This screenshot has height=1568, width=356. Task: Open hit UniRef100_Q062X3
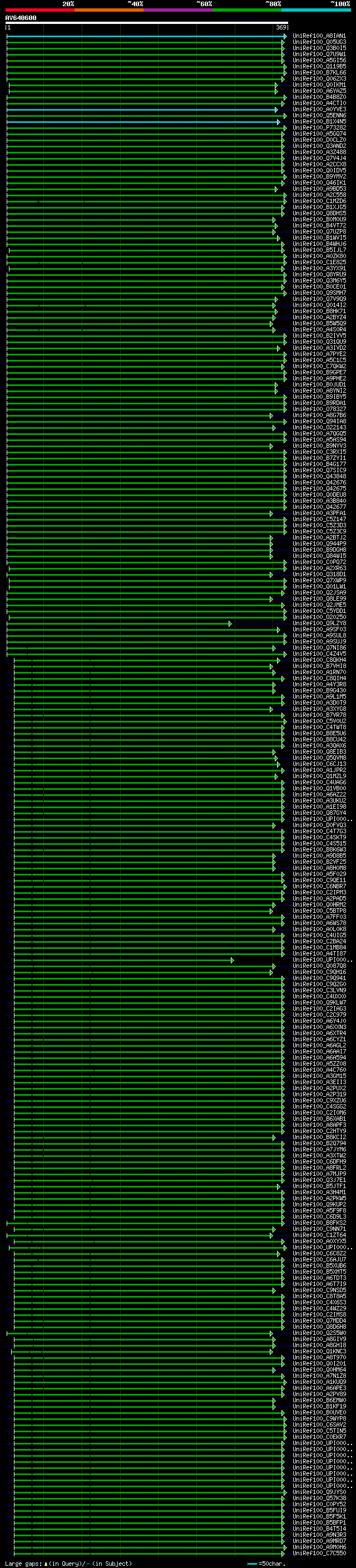[319, 78]
